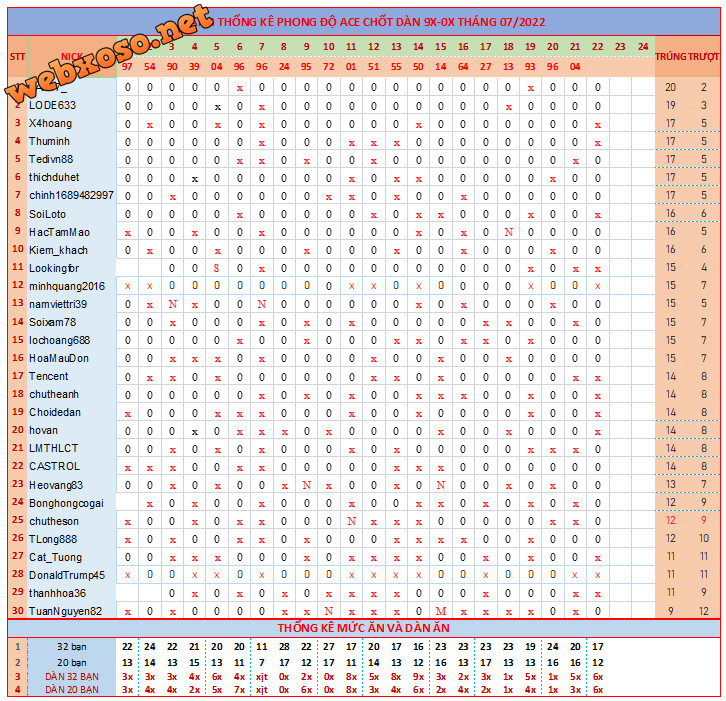
Task: Select nickname thanhhoa36
Action: click(57, 593)
